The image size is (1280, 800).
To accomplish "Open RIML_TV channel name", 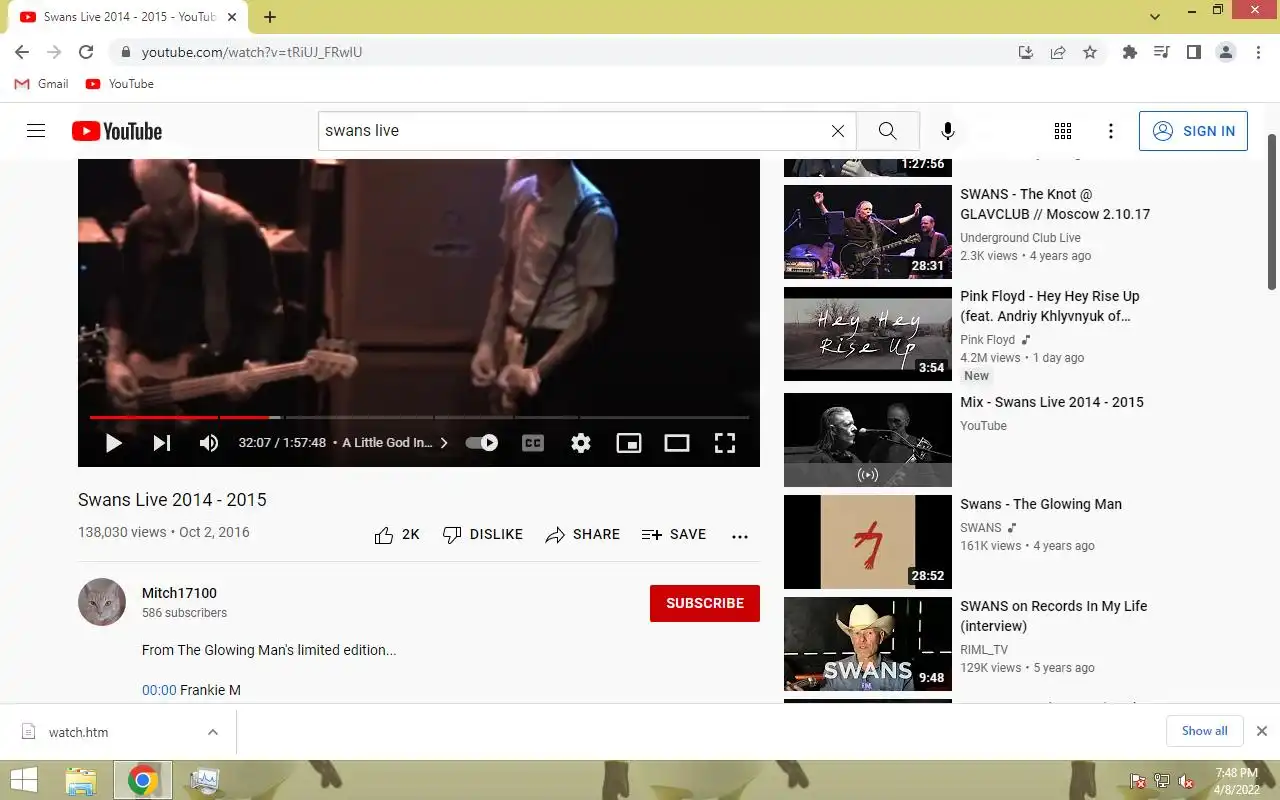I will (984, 650).
